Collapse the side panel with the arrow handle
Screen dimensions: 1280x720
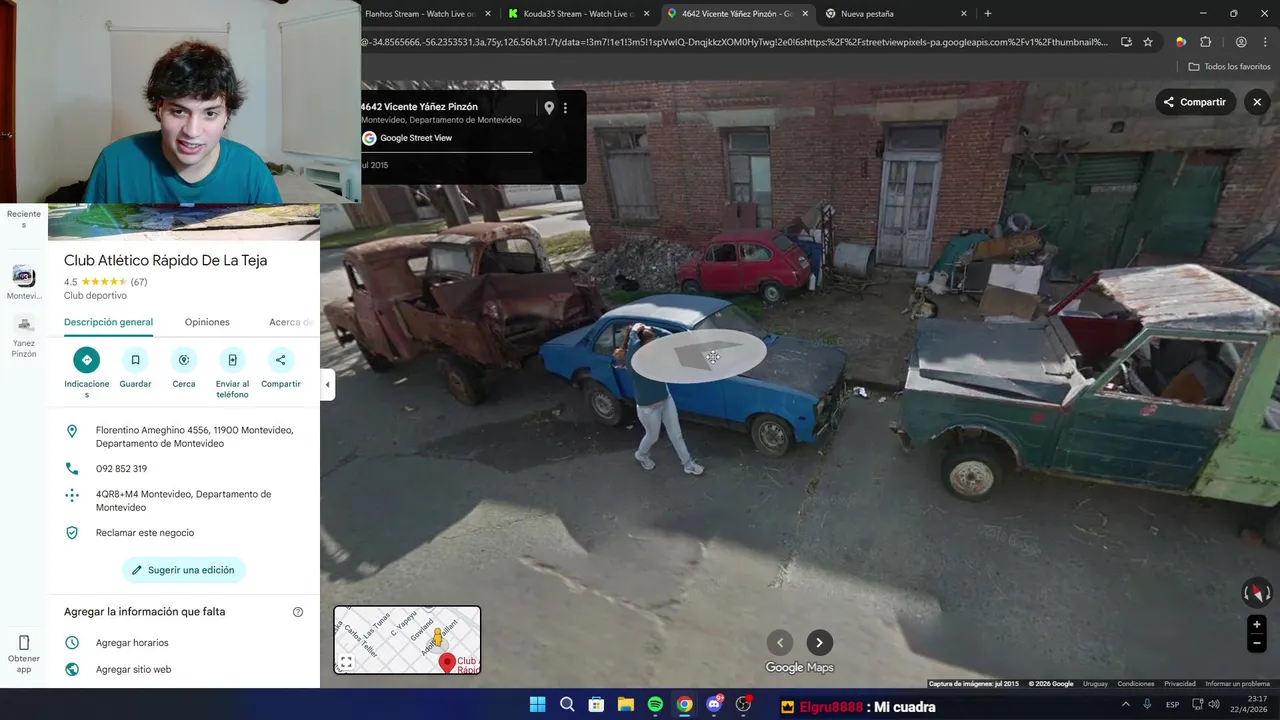327,385
